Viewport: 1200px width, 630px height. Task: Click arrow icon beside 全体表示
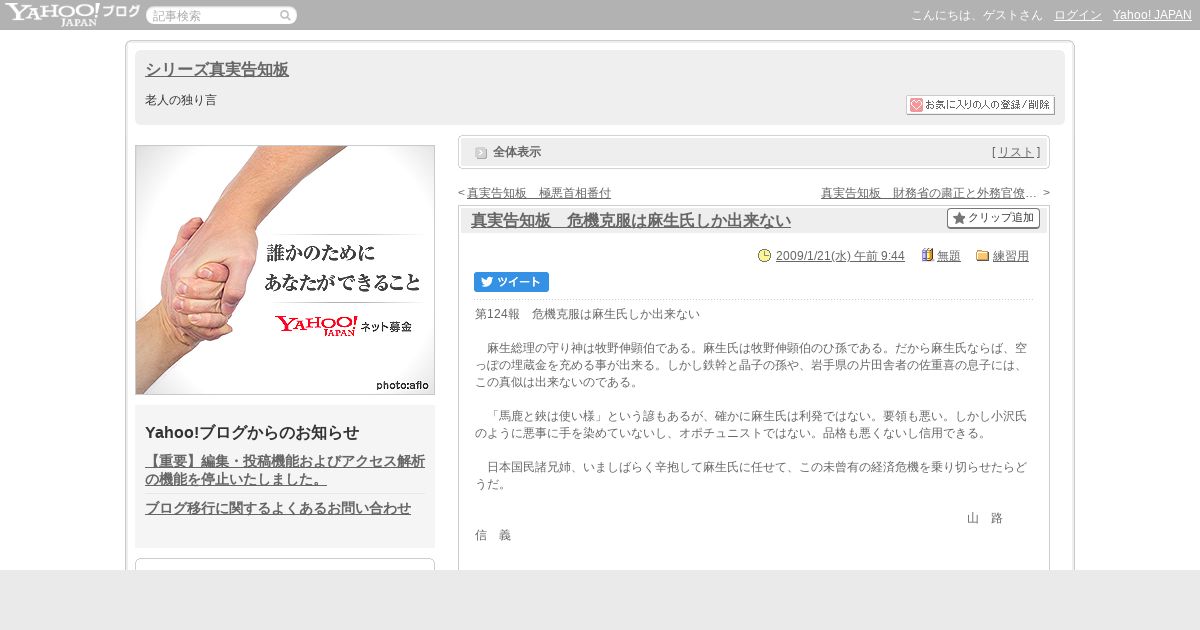[481, 153]
